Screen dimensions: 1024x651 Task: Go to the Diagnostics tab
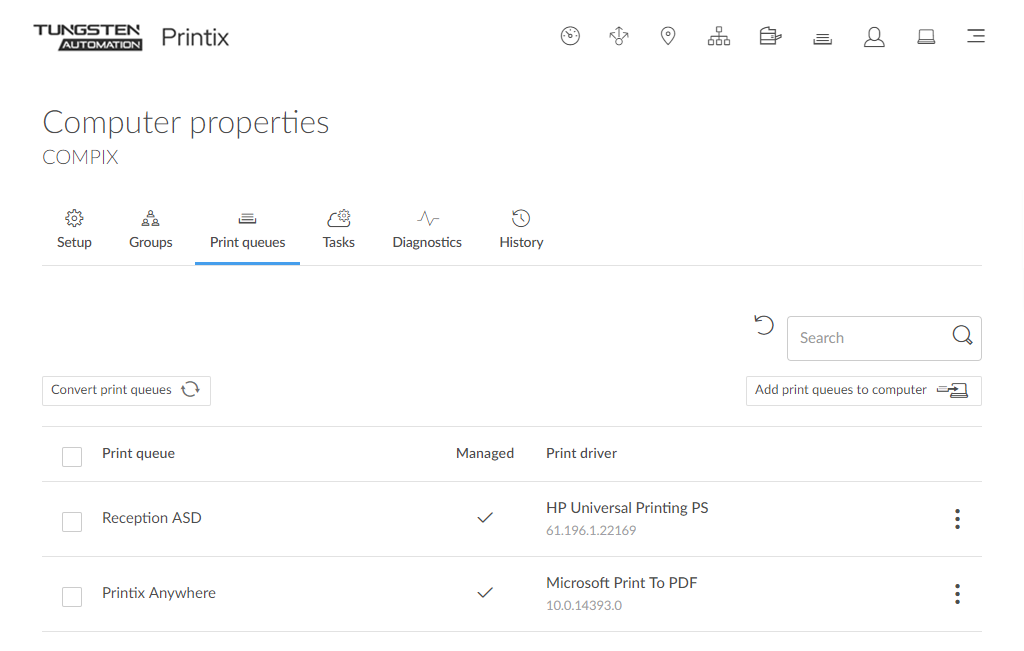coord(427,230)
